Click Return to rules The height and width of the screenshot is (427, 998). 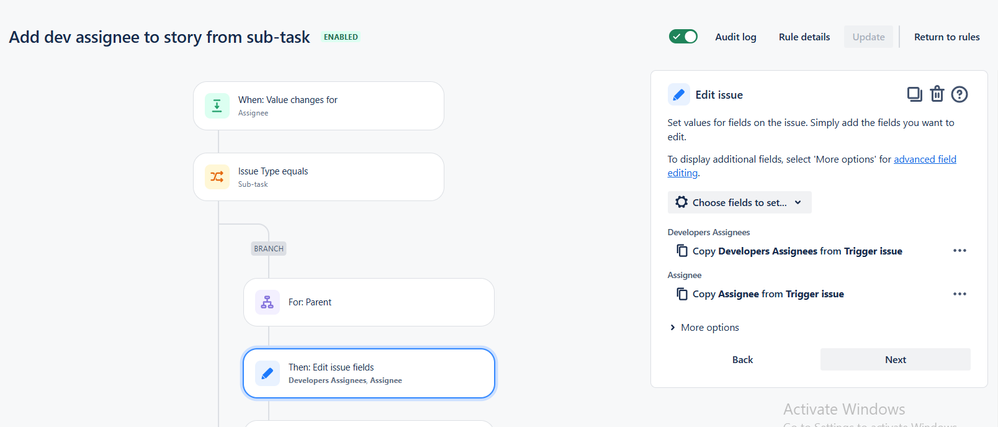[x=947, y=37]
